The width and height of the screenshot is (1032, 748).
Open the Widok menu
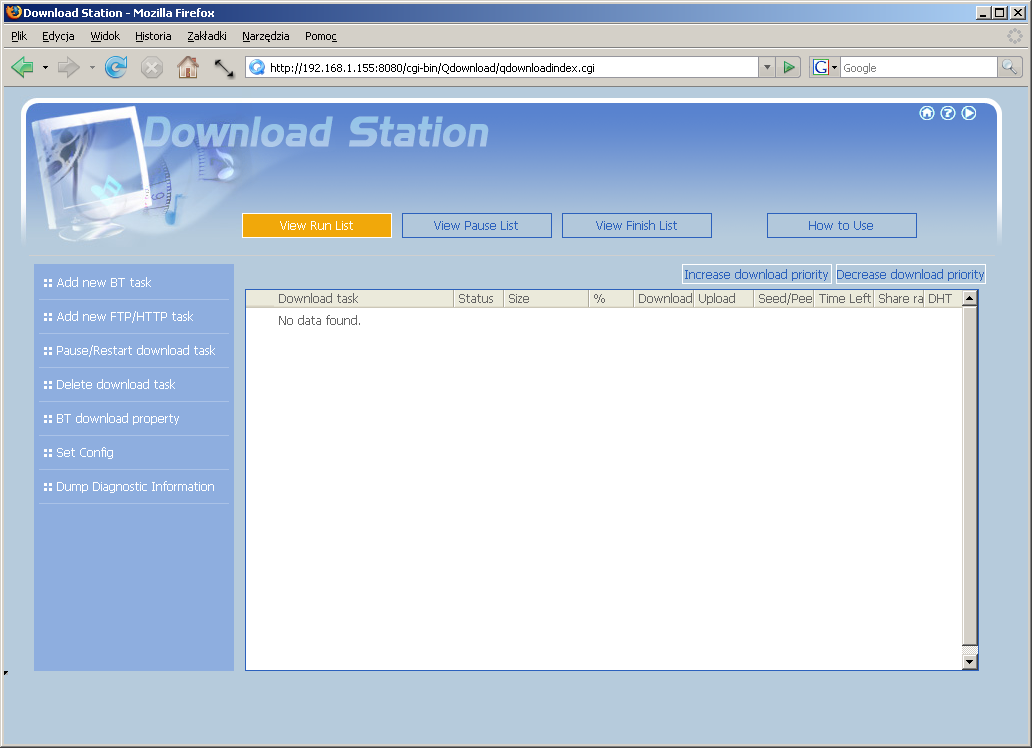point(105,36)
